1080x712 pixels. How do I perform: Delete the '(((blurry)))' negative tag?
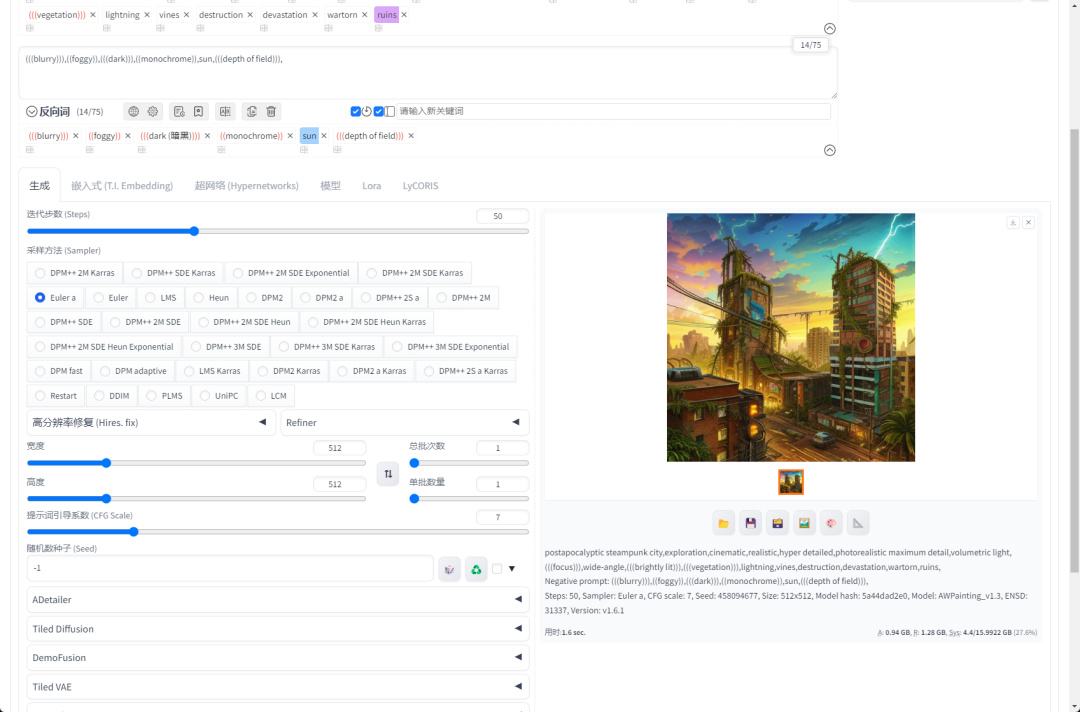(x=76, y=136)
